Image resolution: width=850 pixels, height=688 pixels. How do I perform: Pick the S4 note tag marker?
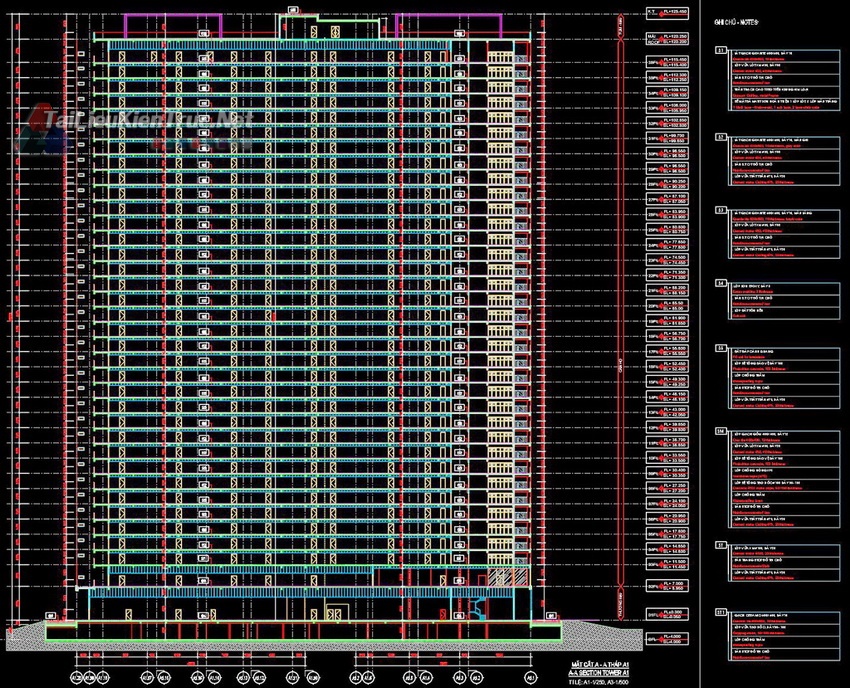721,283
